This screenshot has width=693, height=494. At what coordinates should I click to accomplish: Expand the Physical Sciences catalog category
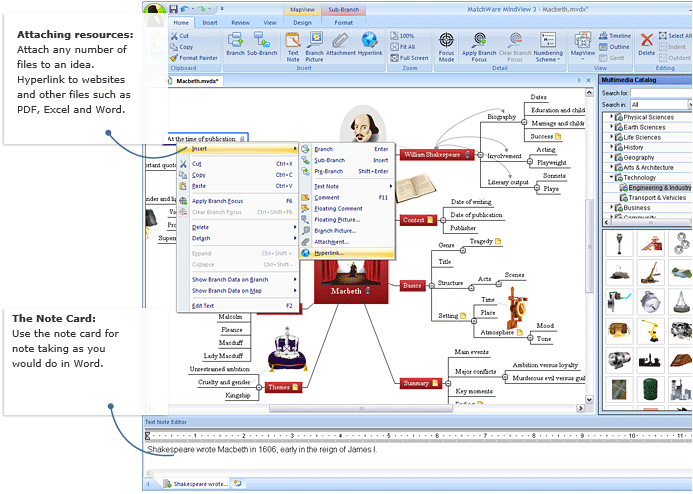coord(612,117)
